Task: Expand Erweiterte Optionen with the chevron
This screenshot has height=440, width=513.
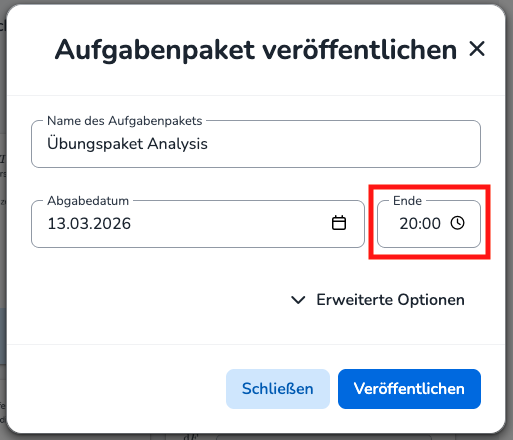Action: pos(298,300)
